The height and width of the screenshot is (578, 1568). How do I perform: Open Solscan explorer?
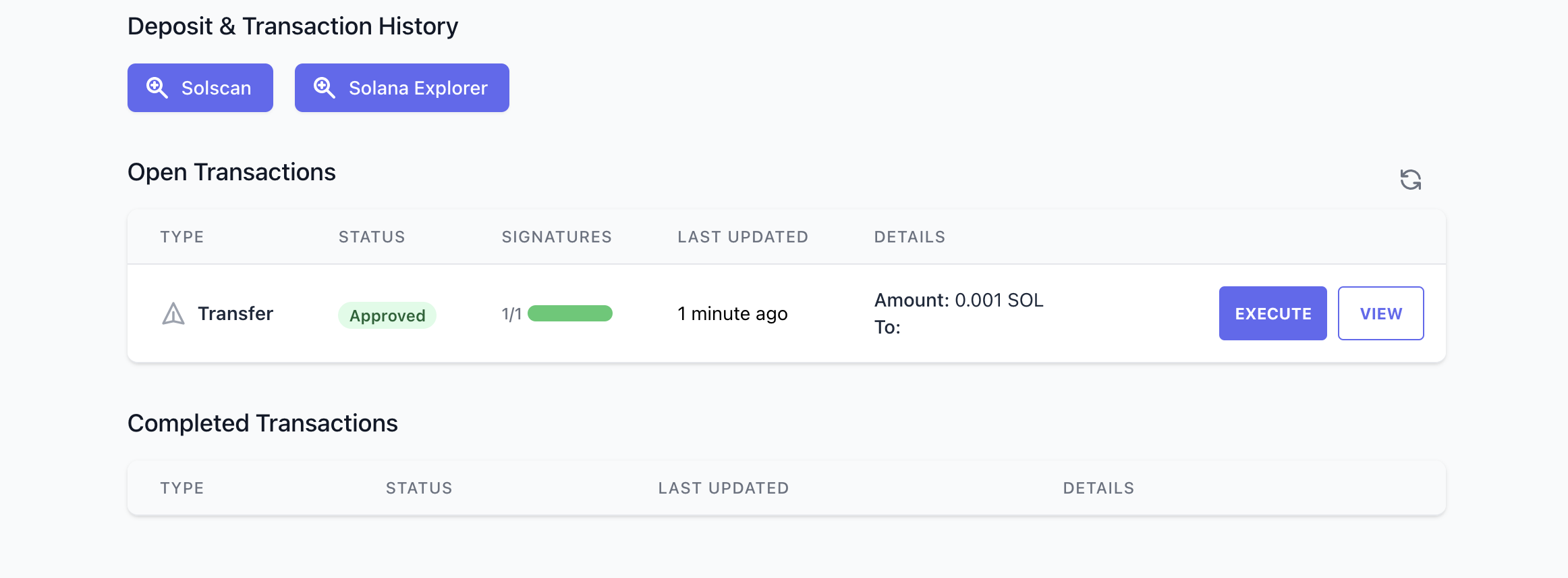pyautogui.click(x=200, y=87)
